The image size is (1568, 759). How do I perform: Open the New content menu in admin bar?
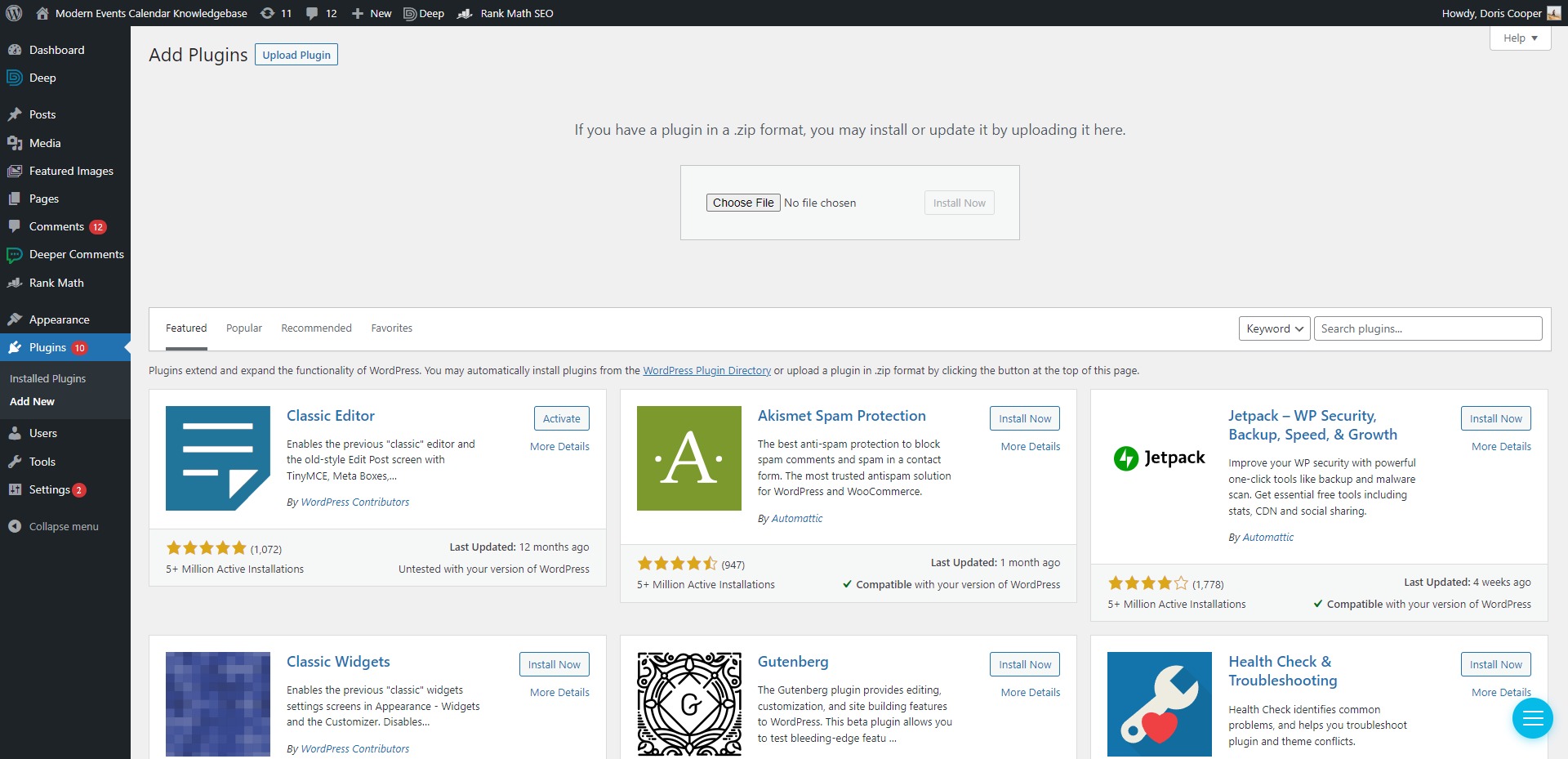(x=372, y=13)
